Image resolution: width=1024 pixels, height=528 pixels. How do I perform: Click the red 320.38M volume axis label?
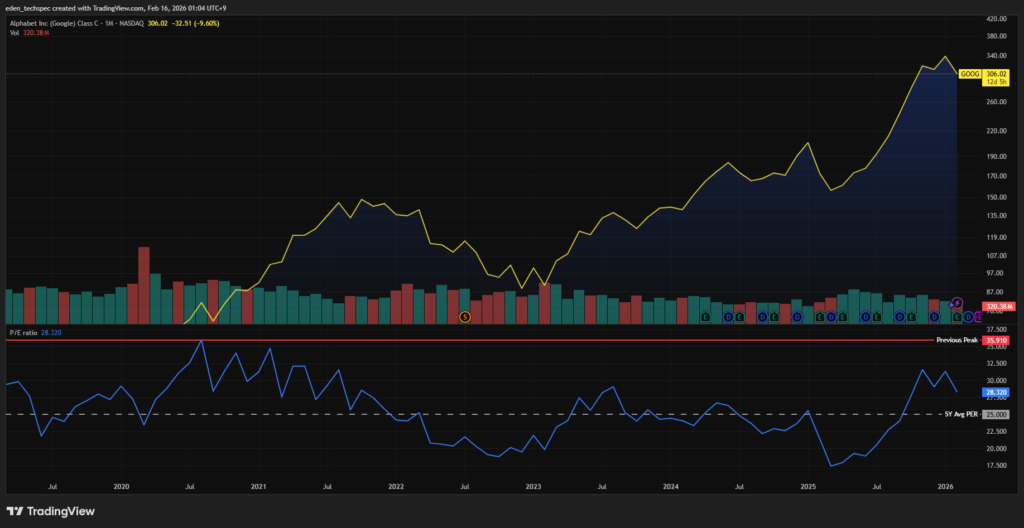pos(997,306)
